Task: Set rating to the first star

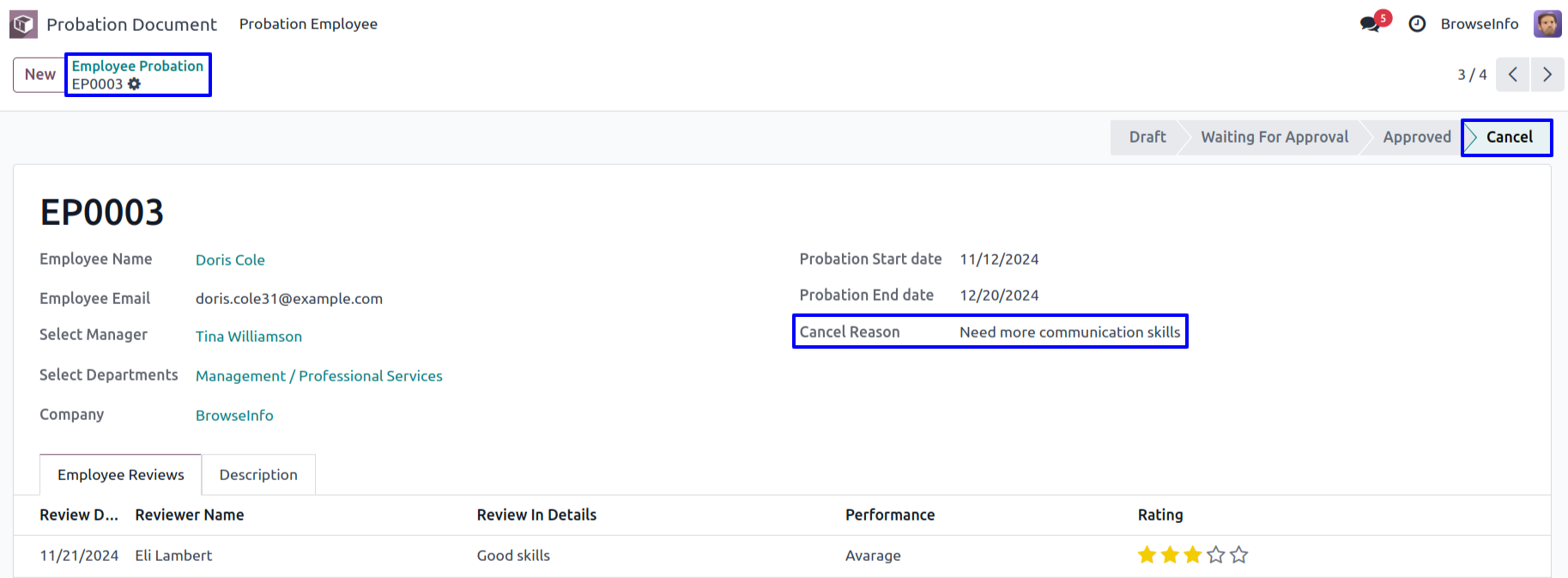Action: coord(1147,555)
